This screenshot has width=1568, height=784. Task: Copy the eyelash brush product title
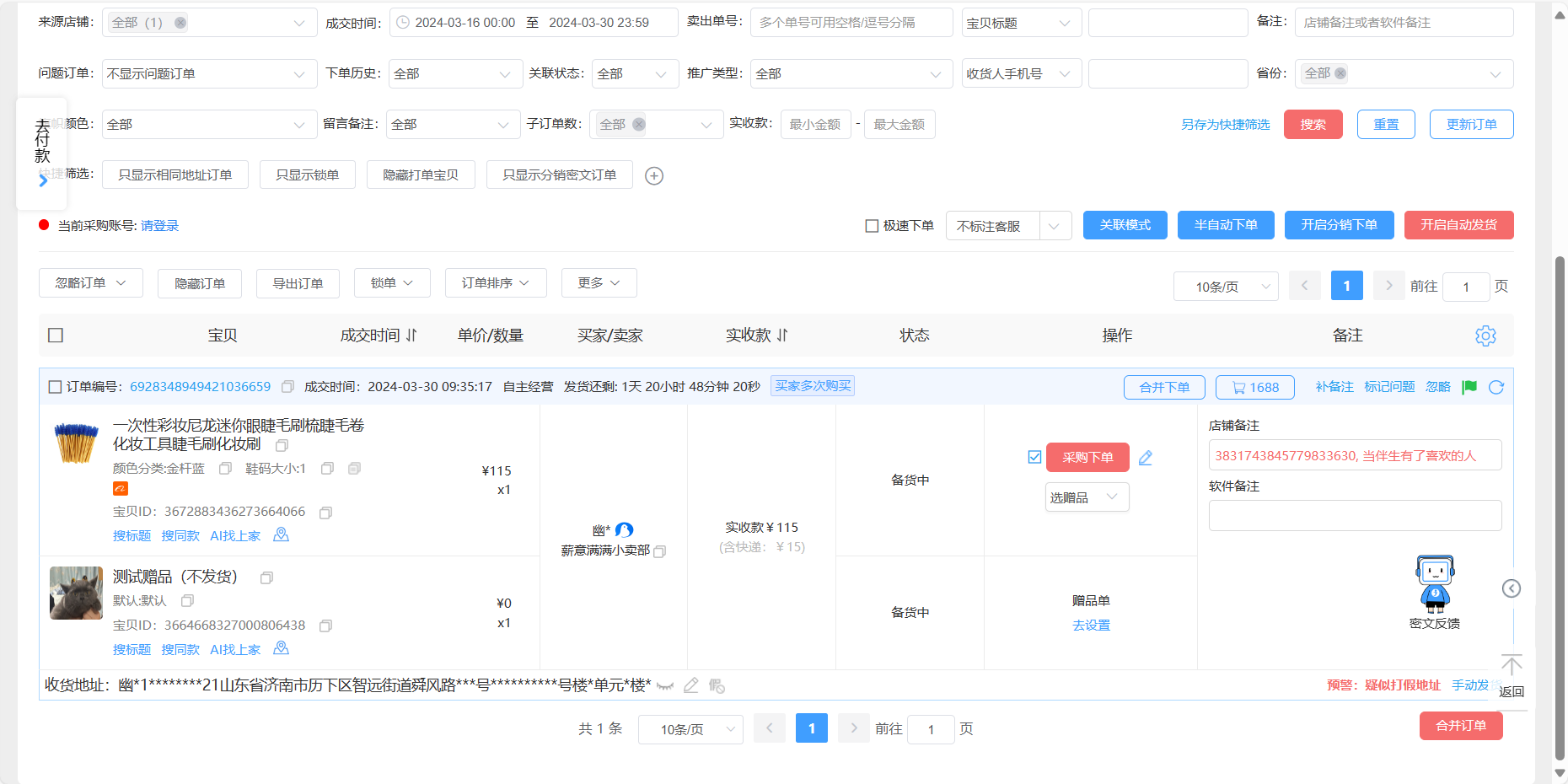[282, 445]
